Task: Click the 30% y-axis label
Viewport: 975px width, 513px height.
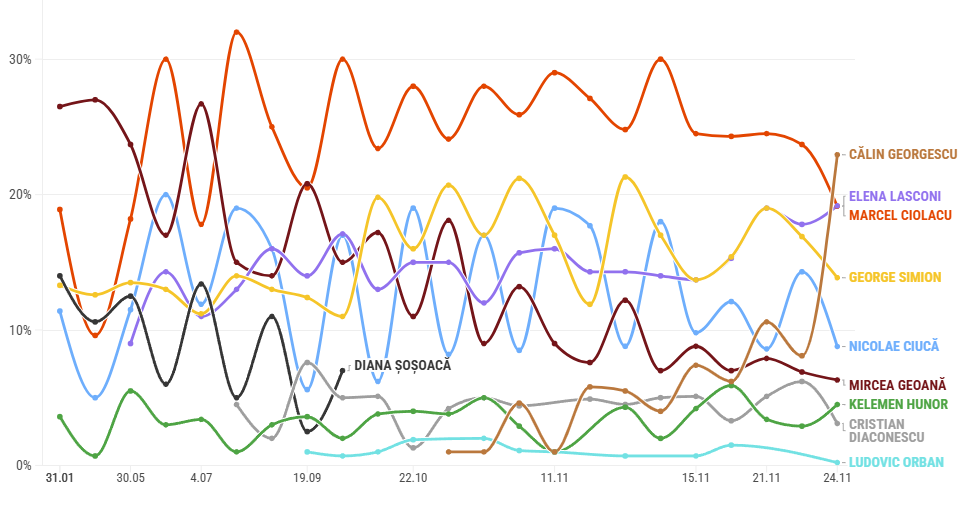Action: click(20, 59)
